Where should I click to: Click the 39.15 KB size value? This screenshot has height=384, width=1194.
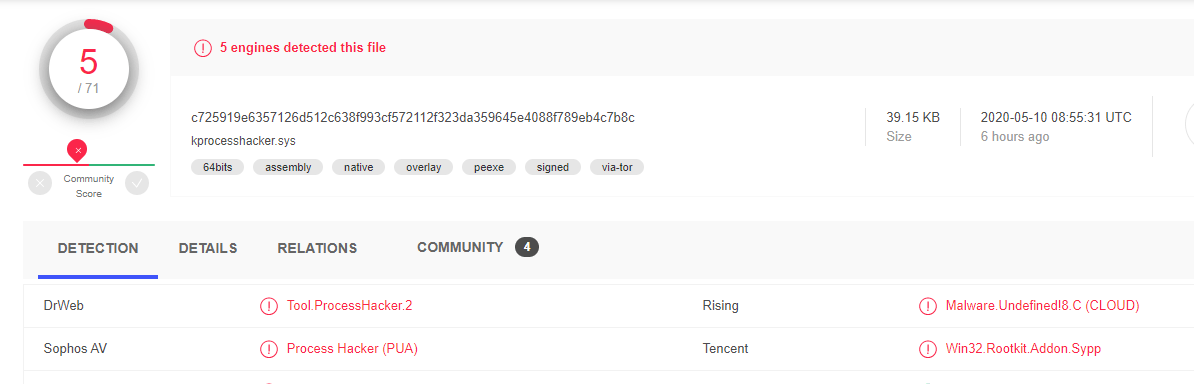tap(913, 117)
